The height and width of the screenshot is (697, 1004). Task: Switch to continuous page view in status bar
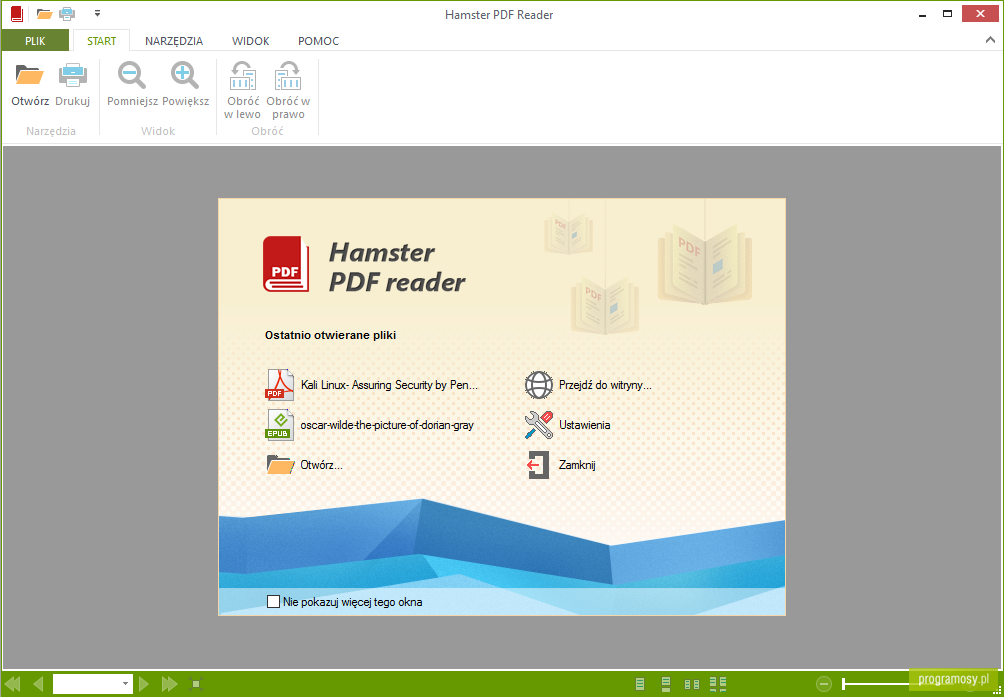click(x=666, y=684)
